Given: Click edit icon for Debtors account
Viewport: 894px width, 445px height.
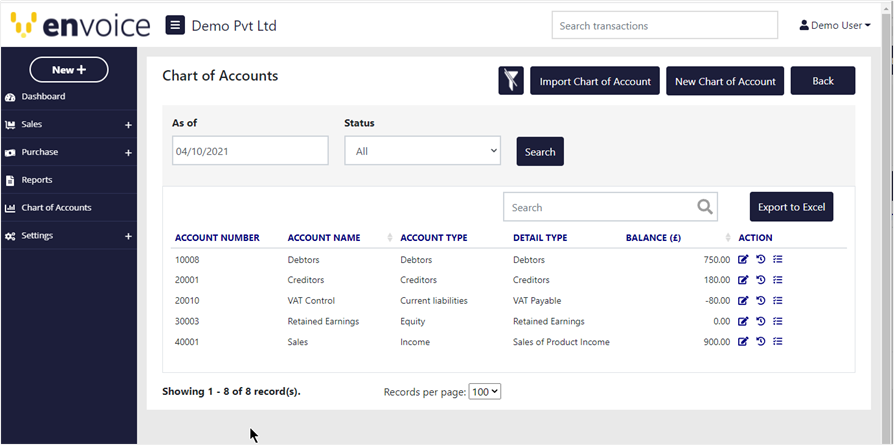Looking at the screenshot, I should (x=743, y=260).
